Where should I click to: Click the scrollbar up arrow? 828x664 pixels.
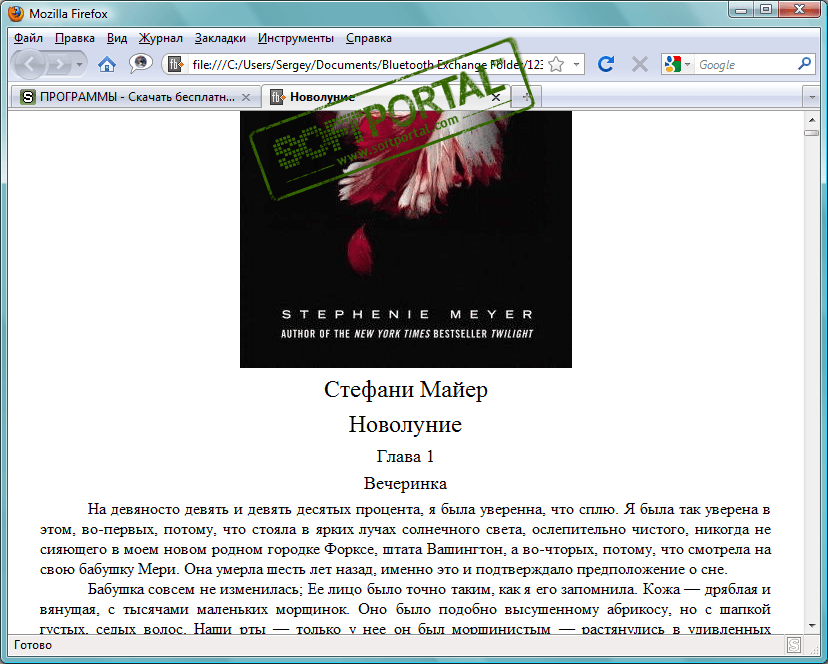tap(812, 119)
